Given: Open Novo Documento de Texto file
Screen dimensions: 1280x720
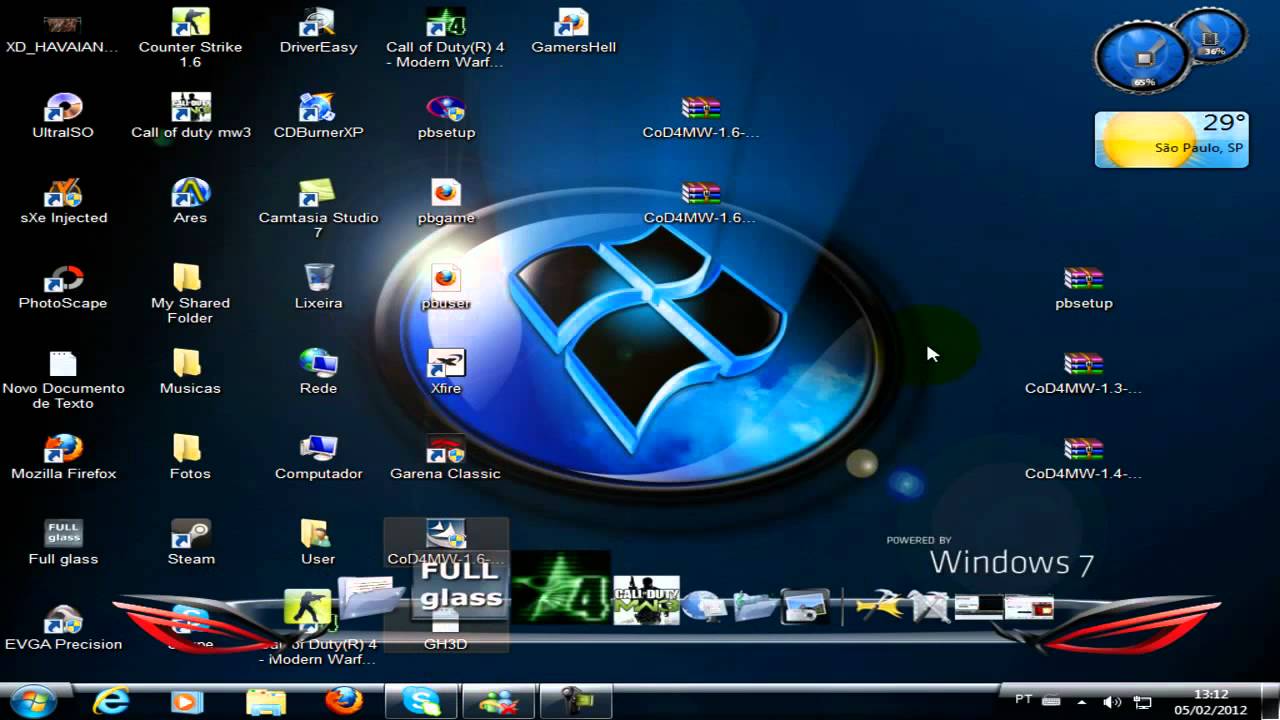Looking at the screenshot, I should (x=63, y=381).
